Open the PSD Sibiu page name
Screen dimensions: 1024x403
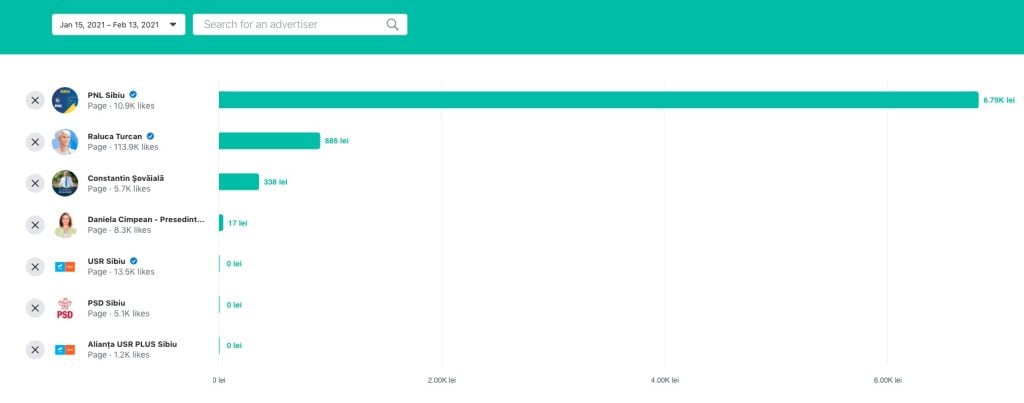pyautogui.click(x=106, y=303)
